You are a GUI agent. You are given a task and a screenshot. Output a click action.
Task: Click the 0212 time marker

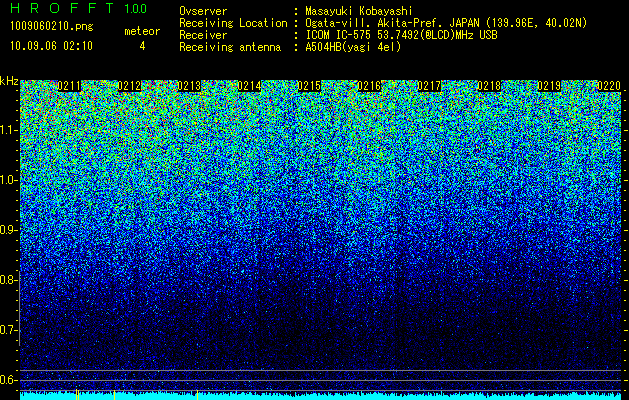point(129,86)
